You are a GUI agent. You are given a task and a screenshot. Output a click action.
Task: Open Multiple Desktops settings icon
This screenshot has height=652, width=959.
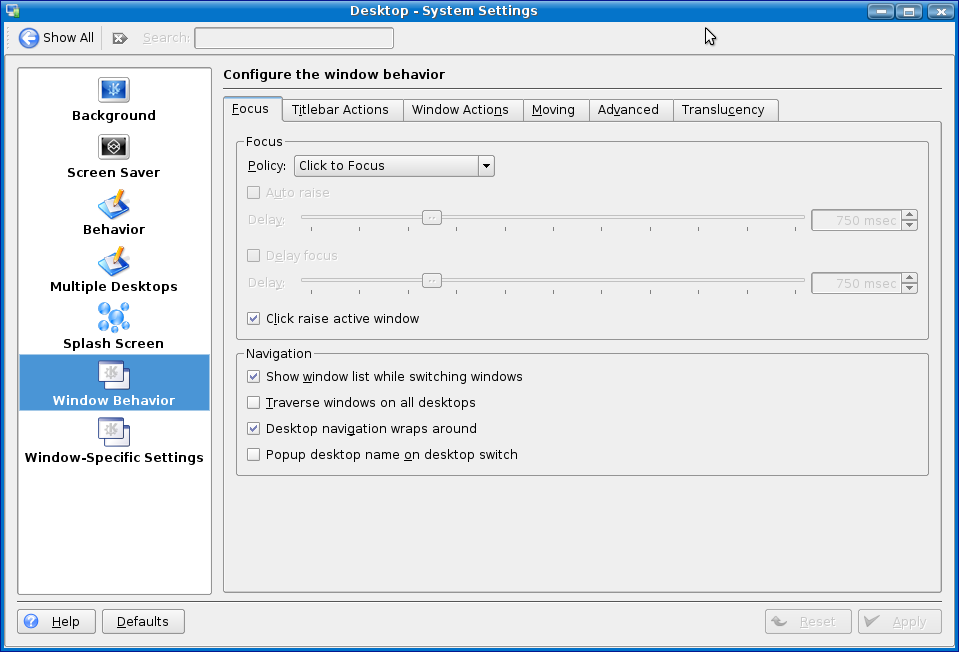(113, 261)
